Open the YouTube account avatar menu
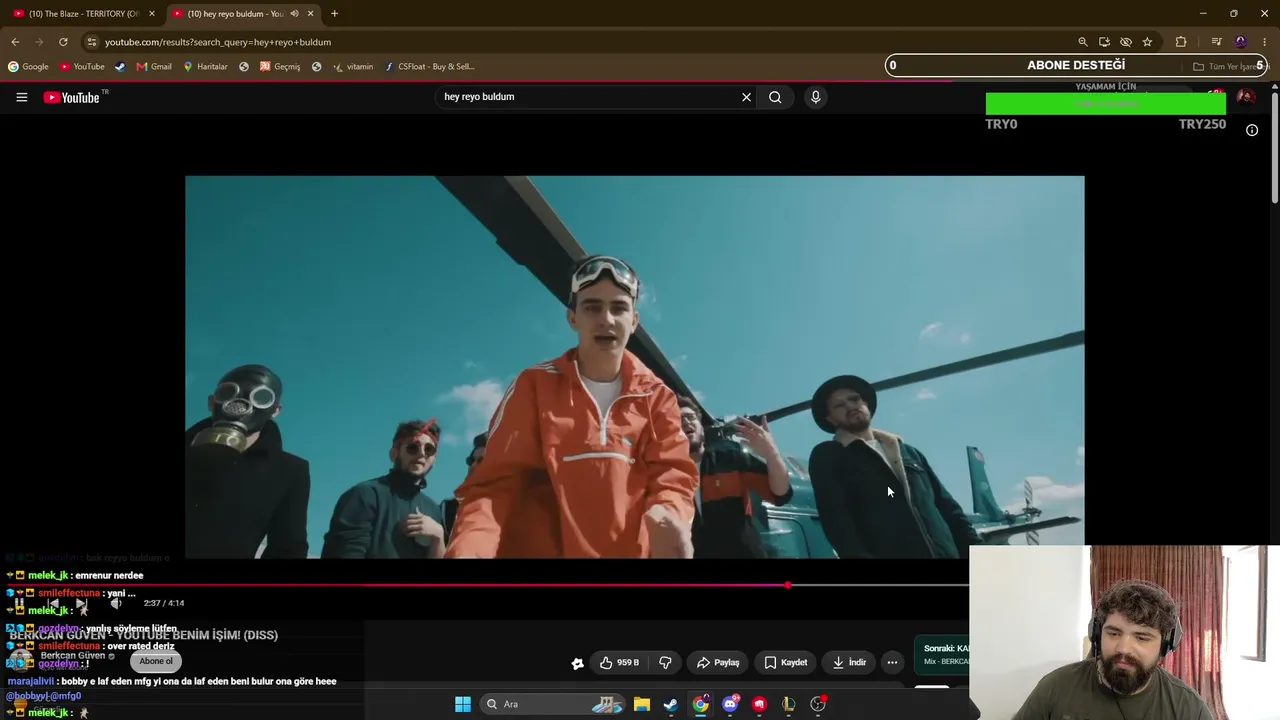This screenshot has height=720, width=1280. tap(1246, 97)
